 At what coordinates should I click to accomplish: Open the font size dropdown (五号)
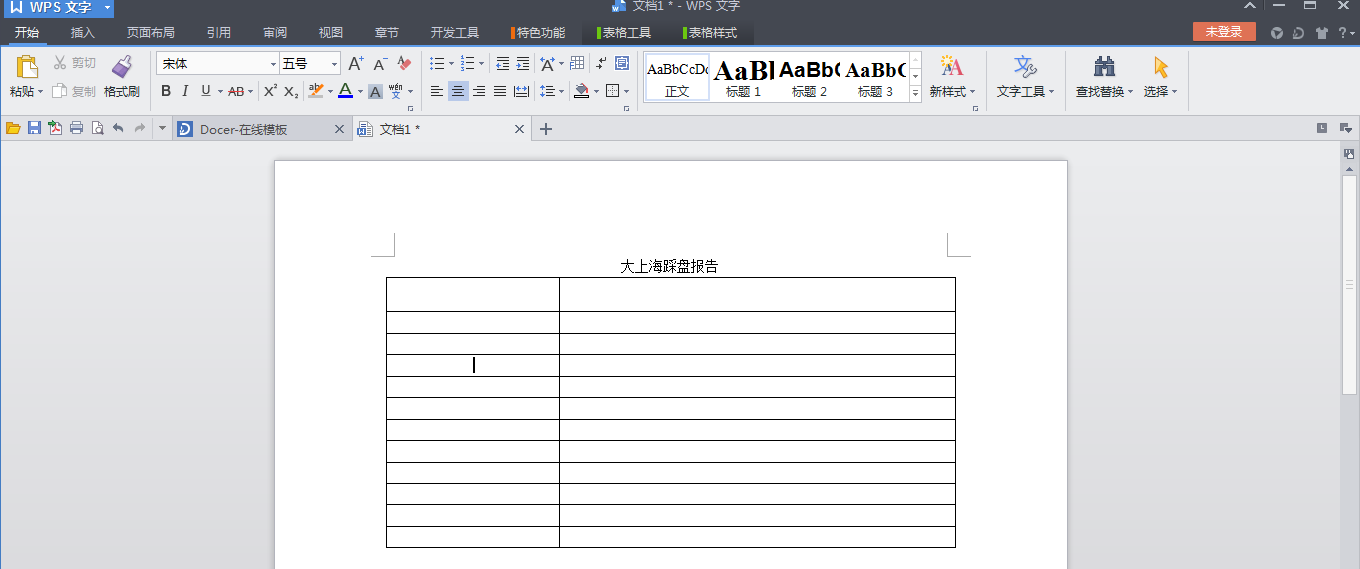[334, 64]
